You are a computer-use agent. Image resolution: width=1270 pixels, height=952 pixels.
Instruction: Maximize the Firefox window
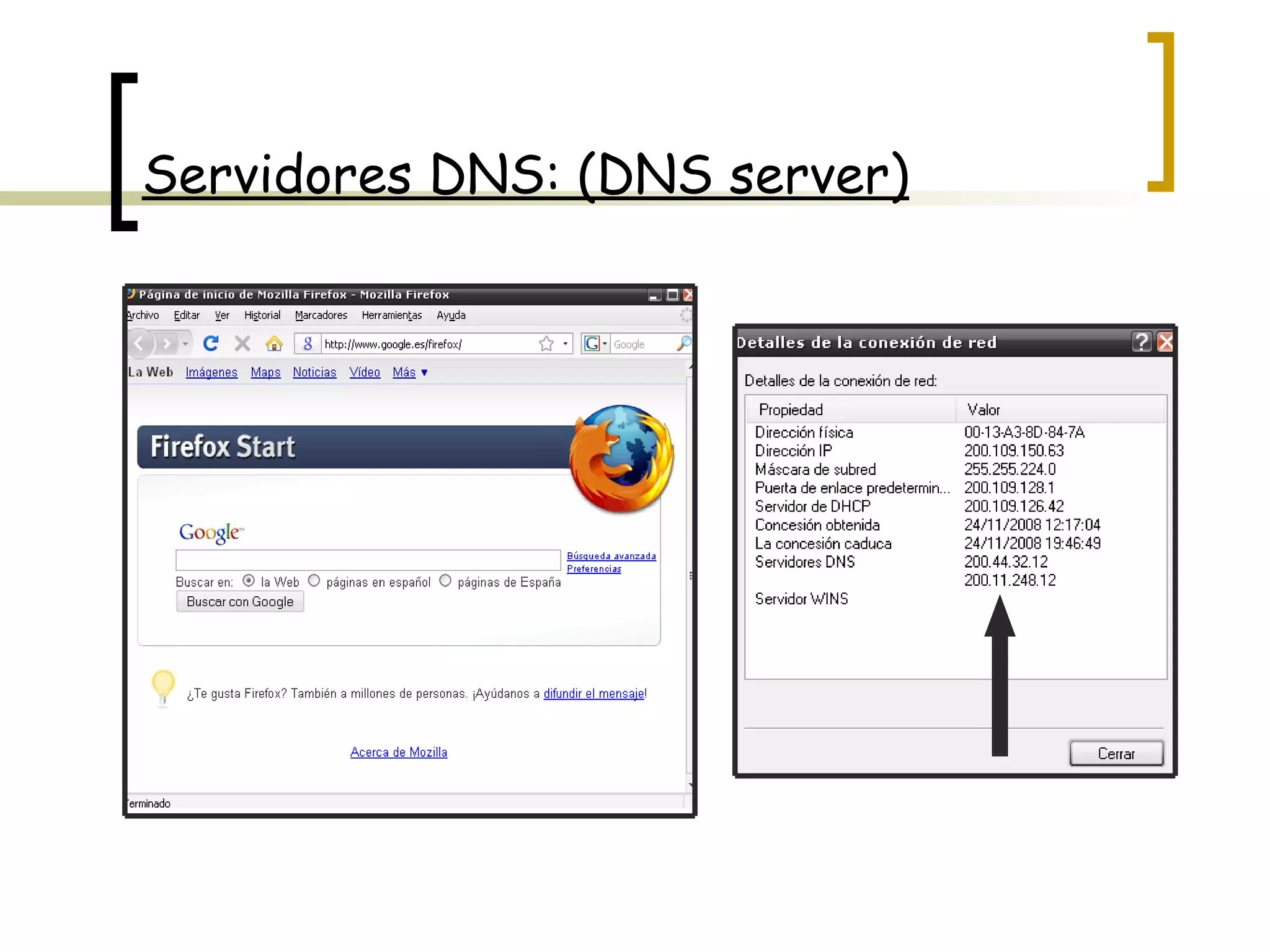tap(672, 295)
